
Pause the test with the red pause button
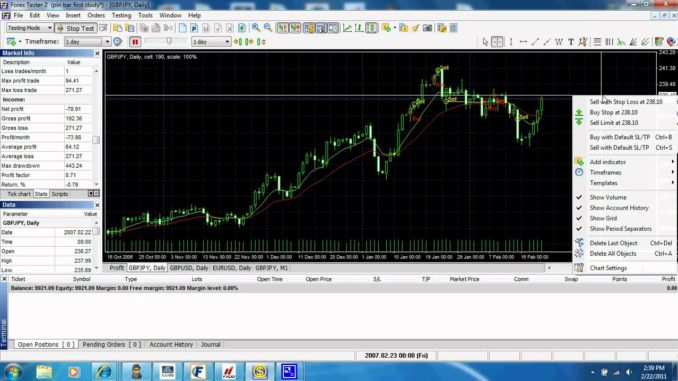135,42
